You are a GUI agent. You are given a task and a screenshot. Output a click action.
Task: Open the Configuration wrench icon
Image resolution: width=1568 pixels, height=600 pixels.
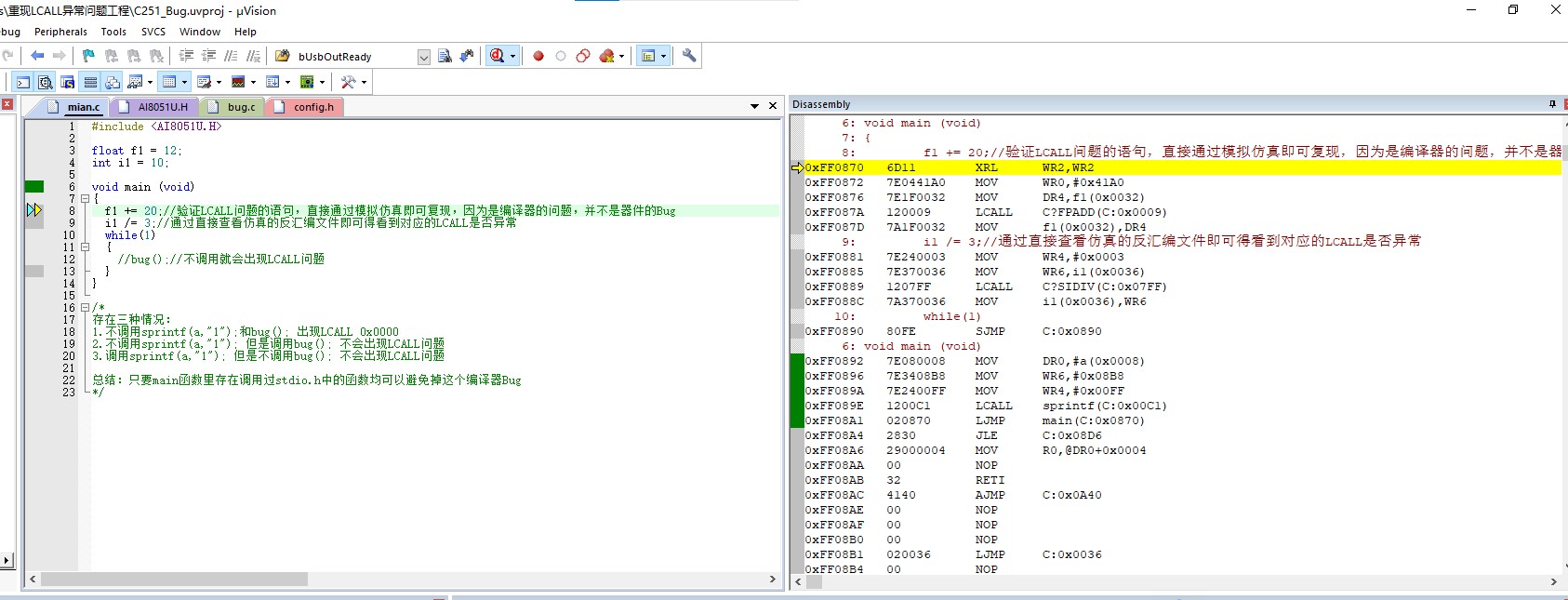[689, 56]
